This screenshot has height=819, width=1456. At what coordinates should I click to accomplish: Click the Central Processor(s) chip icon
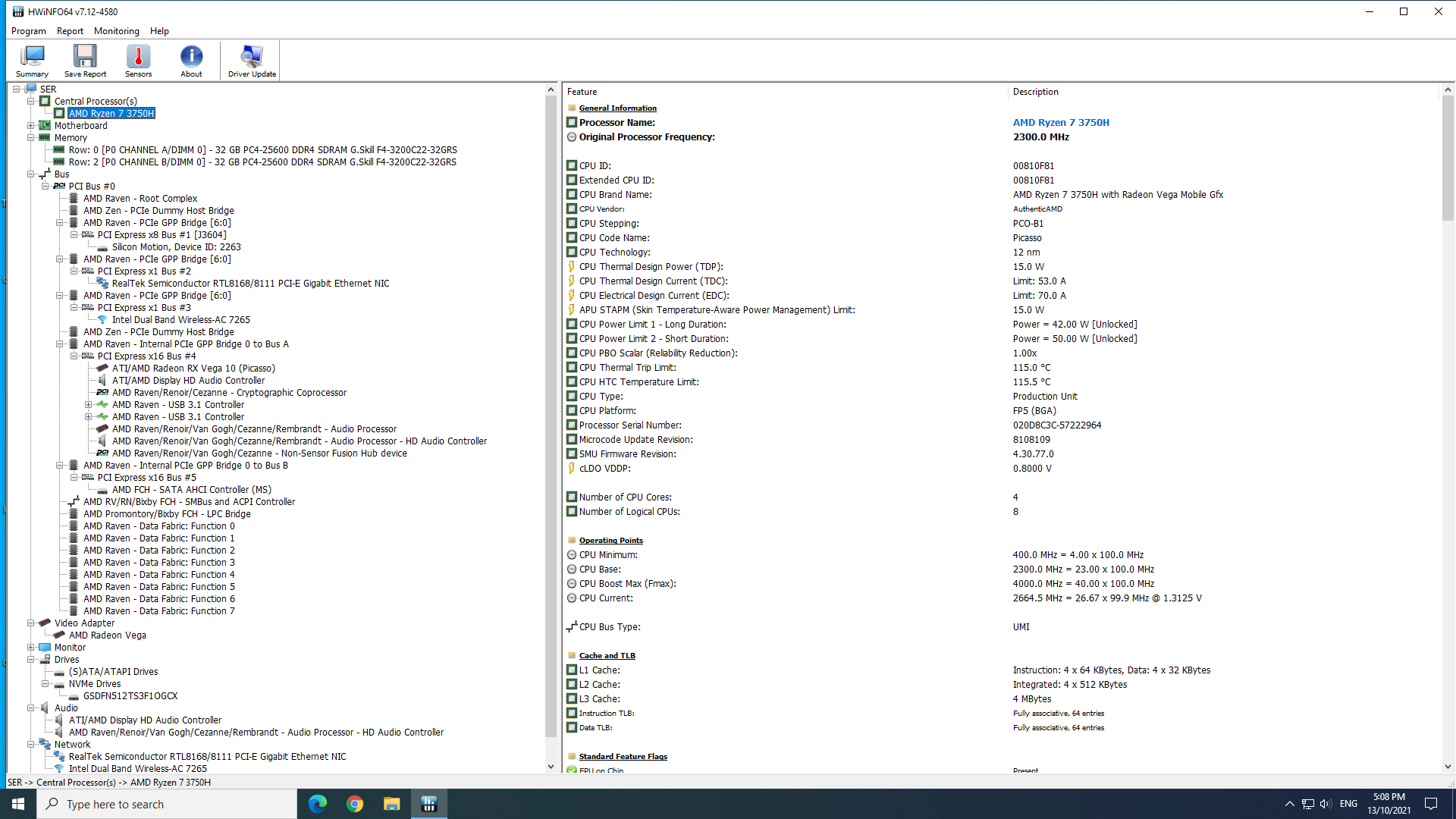tap(45, 102)
